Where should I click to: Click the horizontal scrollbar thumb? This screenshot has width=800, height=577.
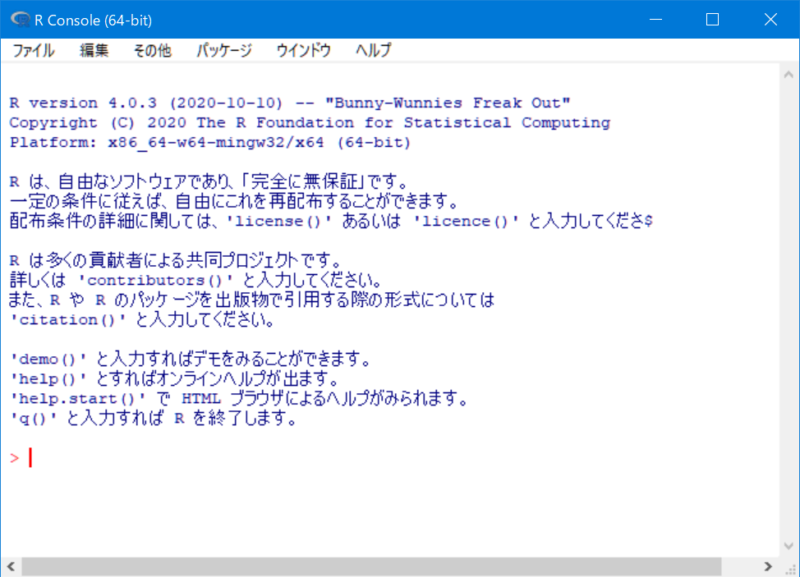(x=371, y=566)
